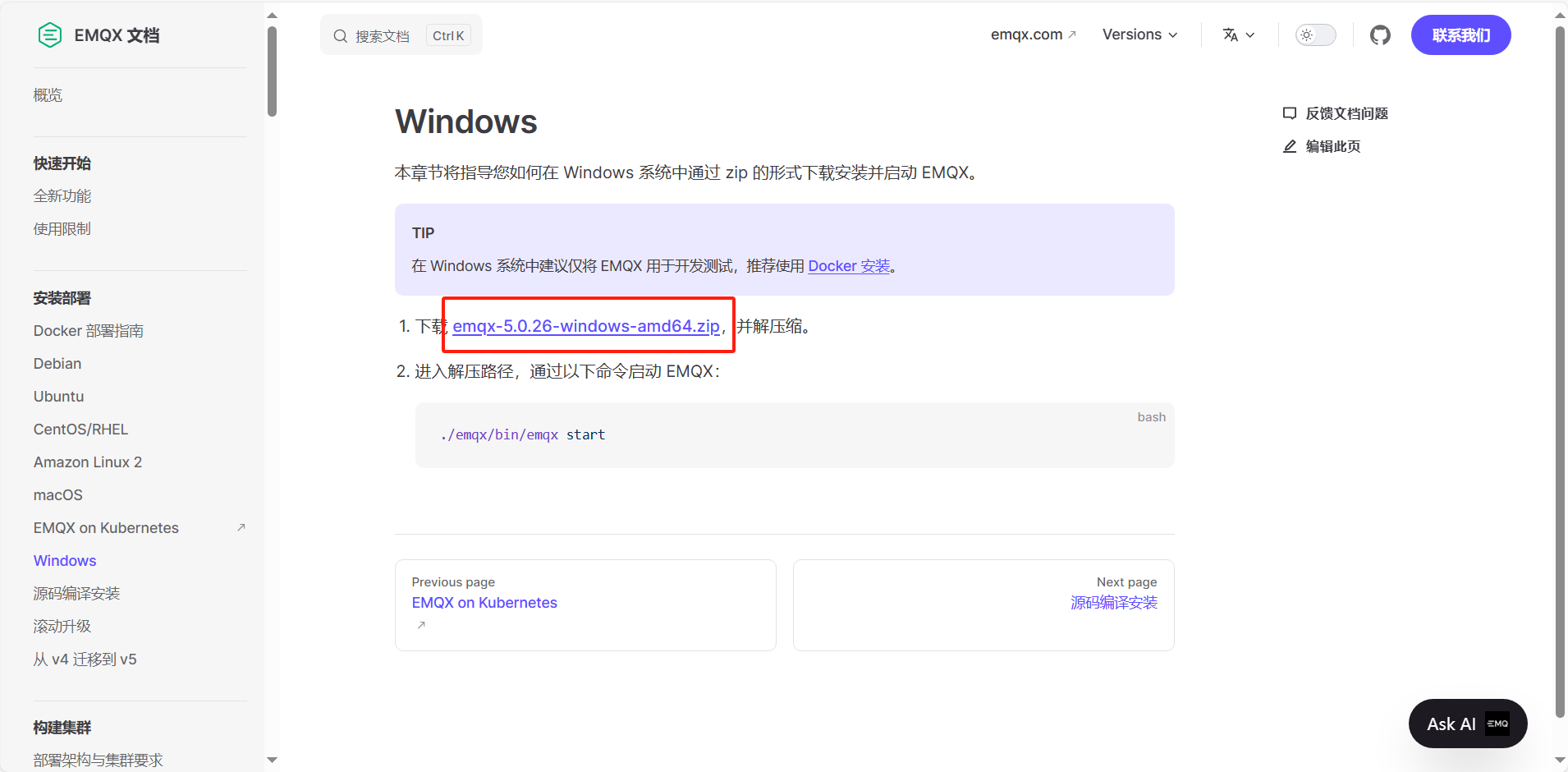The height and width of the screenshot is (772, 1568).
Task: Open macOS sidebar item
Action: [58, 495]
